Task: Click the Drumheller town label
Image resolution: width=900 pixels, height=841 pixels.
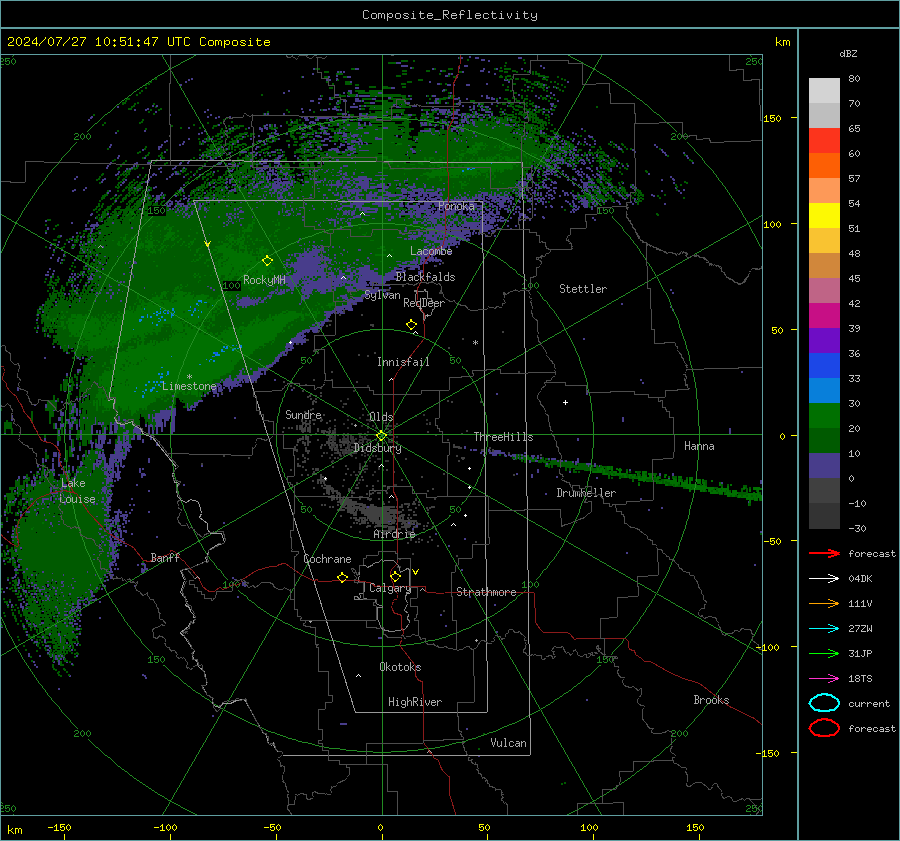Action: [586, 493]
